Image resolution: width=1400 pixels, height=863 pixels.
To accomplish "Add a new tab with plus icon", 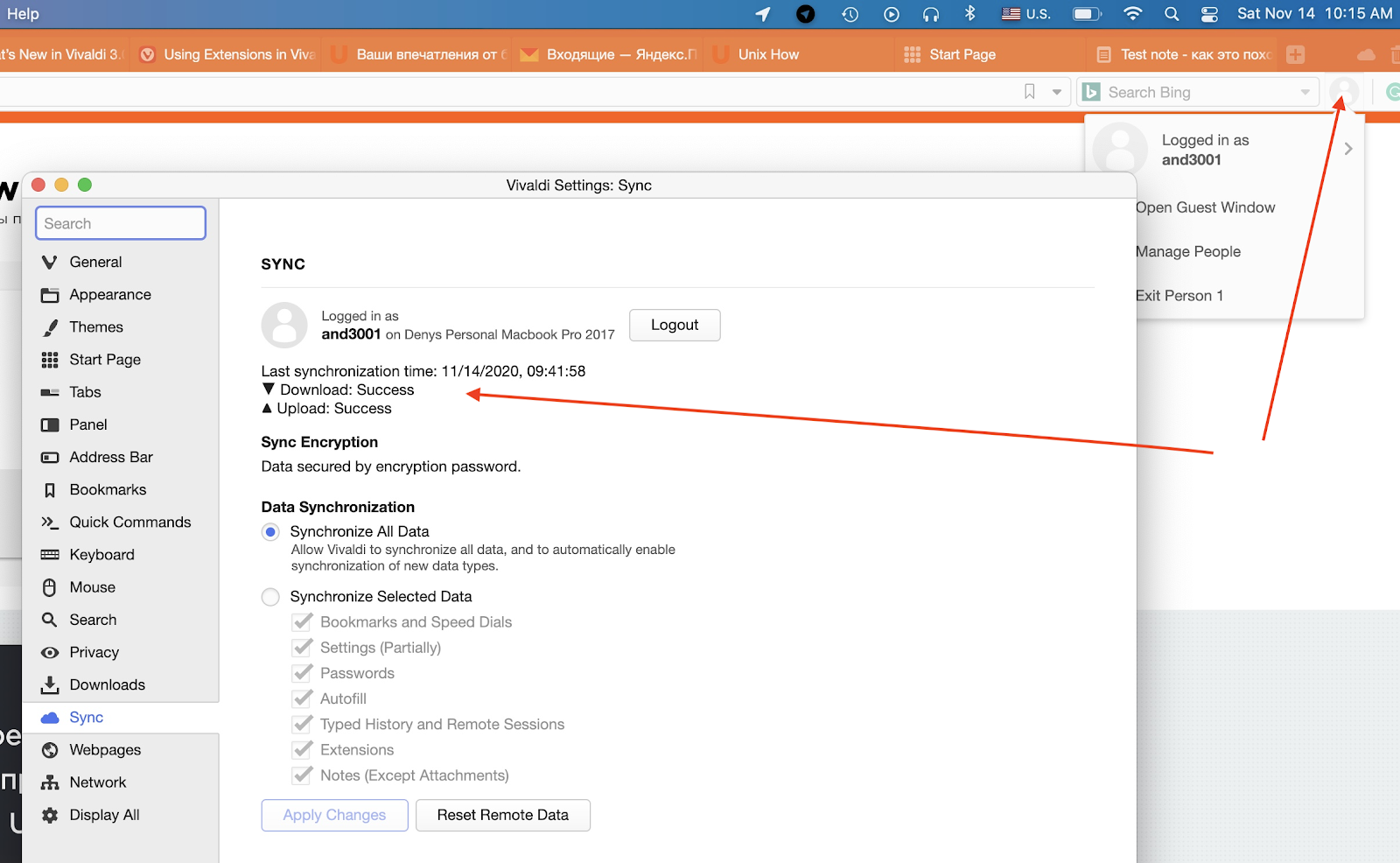I will 1296,54.
